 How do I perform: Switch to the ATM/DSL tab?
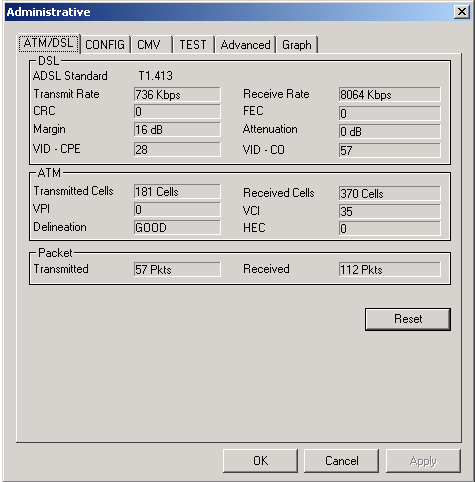(49, 43)
